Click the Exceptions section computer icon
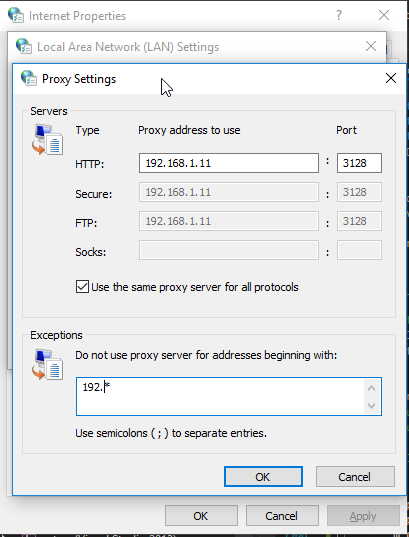Screen dimensions: 409x537 pos(48,364)
